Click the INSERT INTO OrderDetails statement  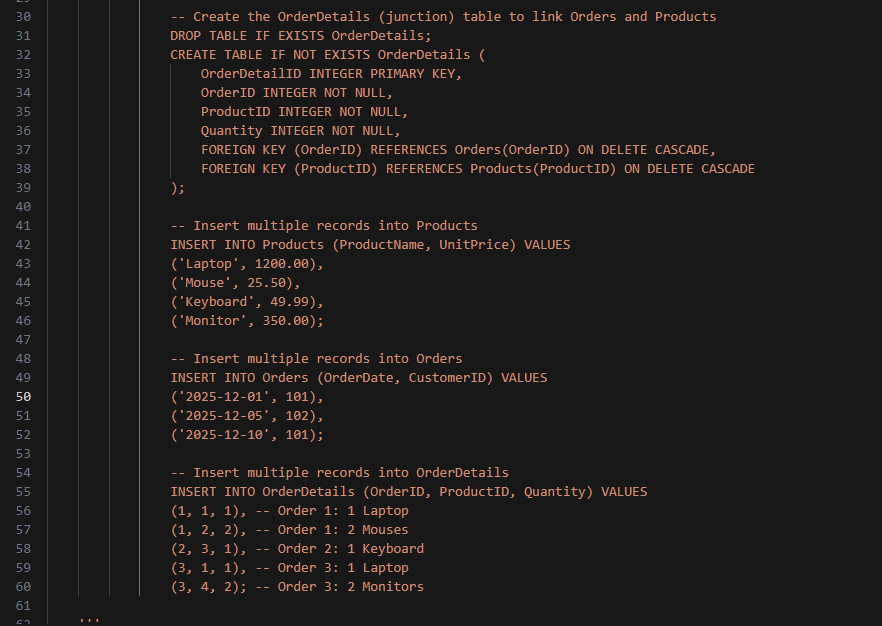pyautogui.click(x=408, y=492)
